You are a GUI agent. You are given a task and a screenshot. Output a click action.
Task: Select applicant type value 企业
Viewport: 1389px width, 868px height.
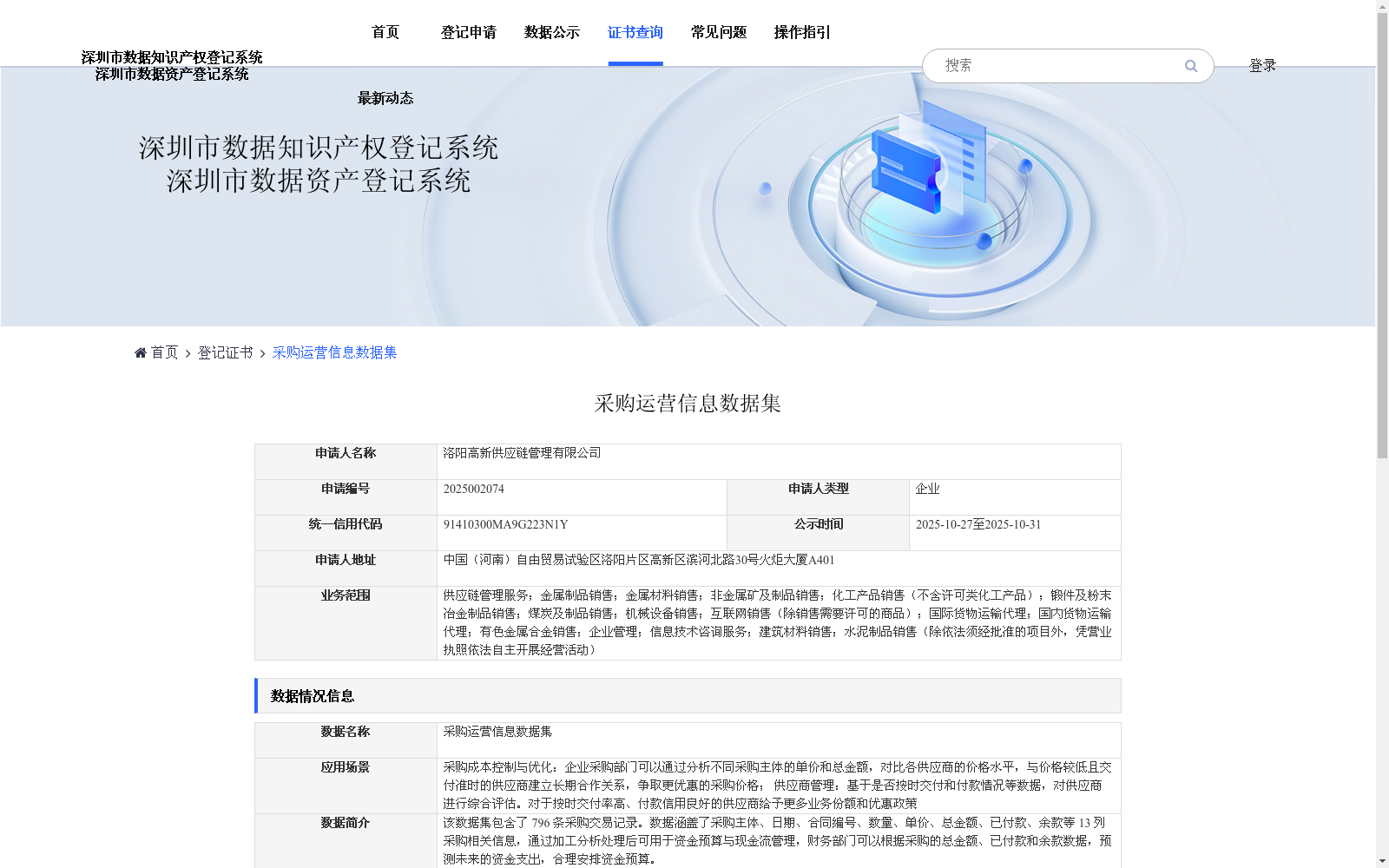(927, 489)
